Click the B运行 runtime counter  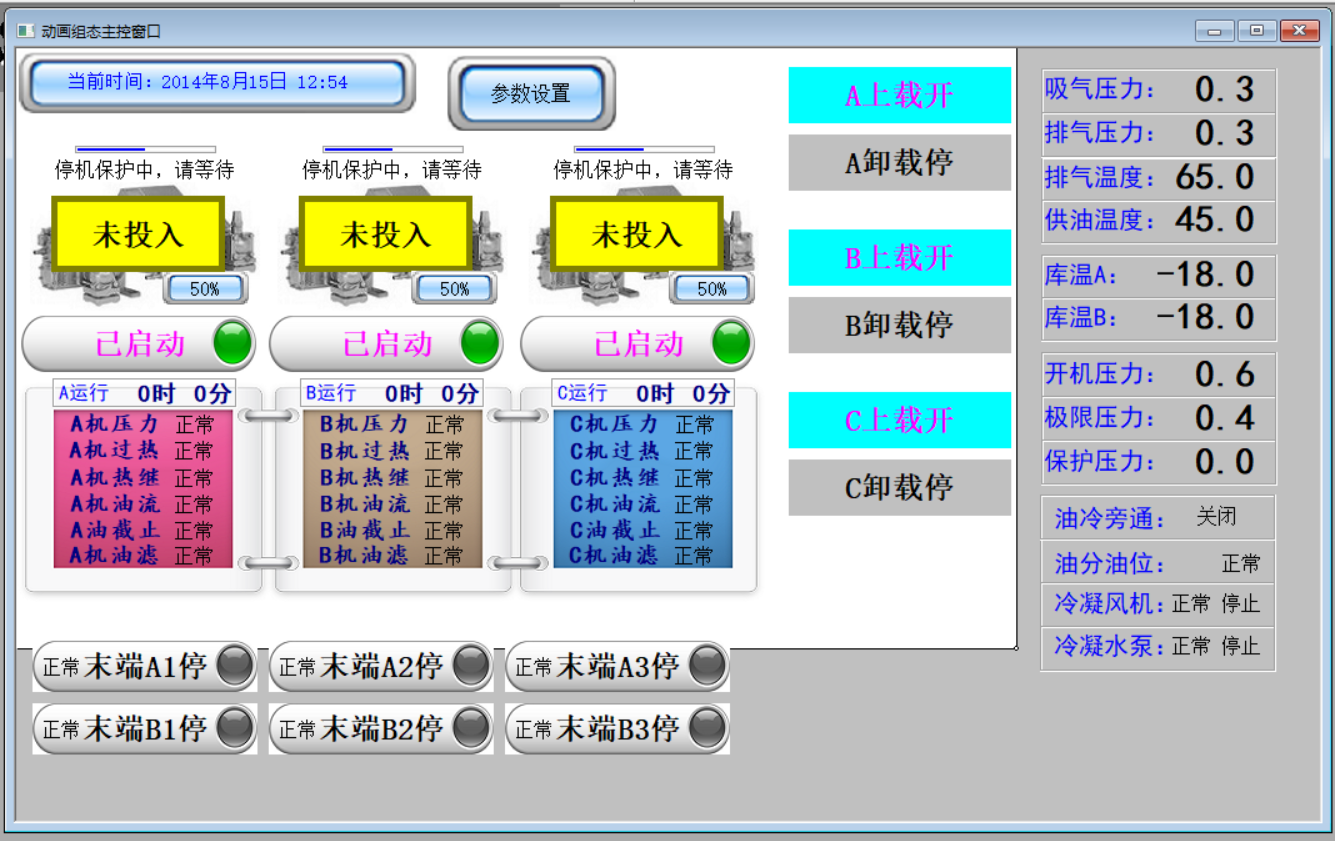(x=392, y=393)
